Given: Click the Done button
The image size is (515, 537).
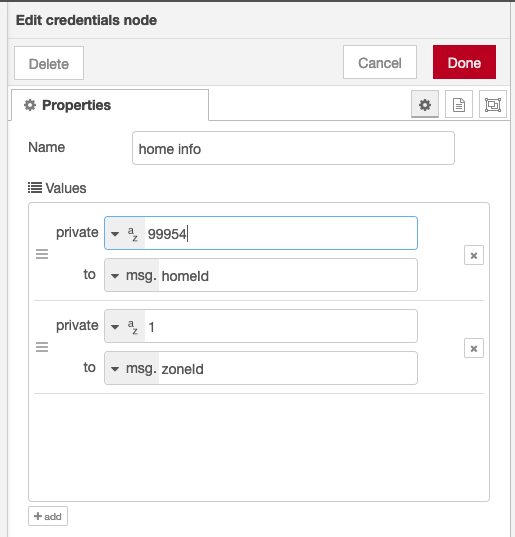Looking at the screenshot, I should click(464, 62).
